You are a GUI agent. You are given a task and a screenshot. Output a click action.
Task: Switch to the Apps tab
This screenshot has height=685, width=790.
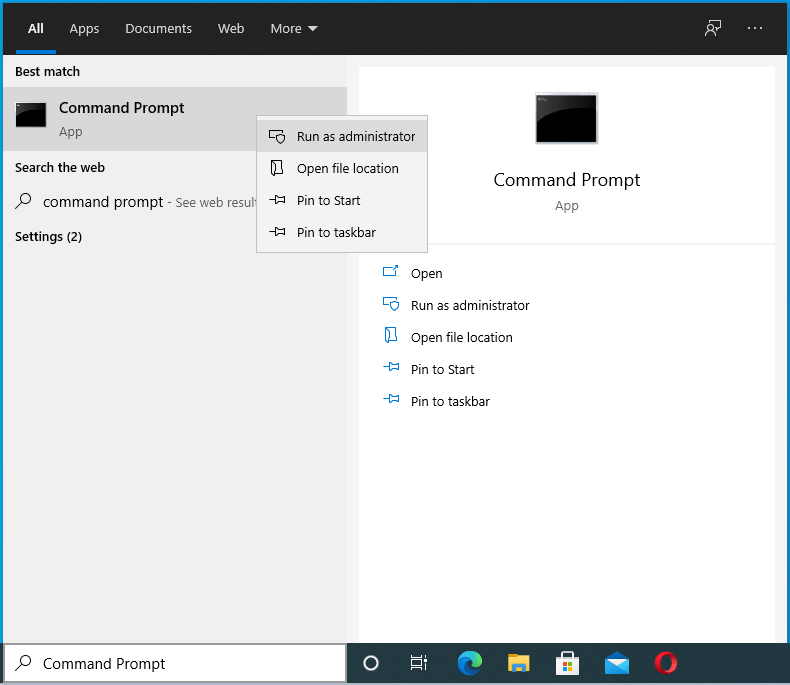[84, 28]
